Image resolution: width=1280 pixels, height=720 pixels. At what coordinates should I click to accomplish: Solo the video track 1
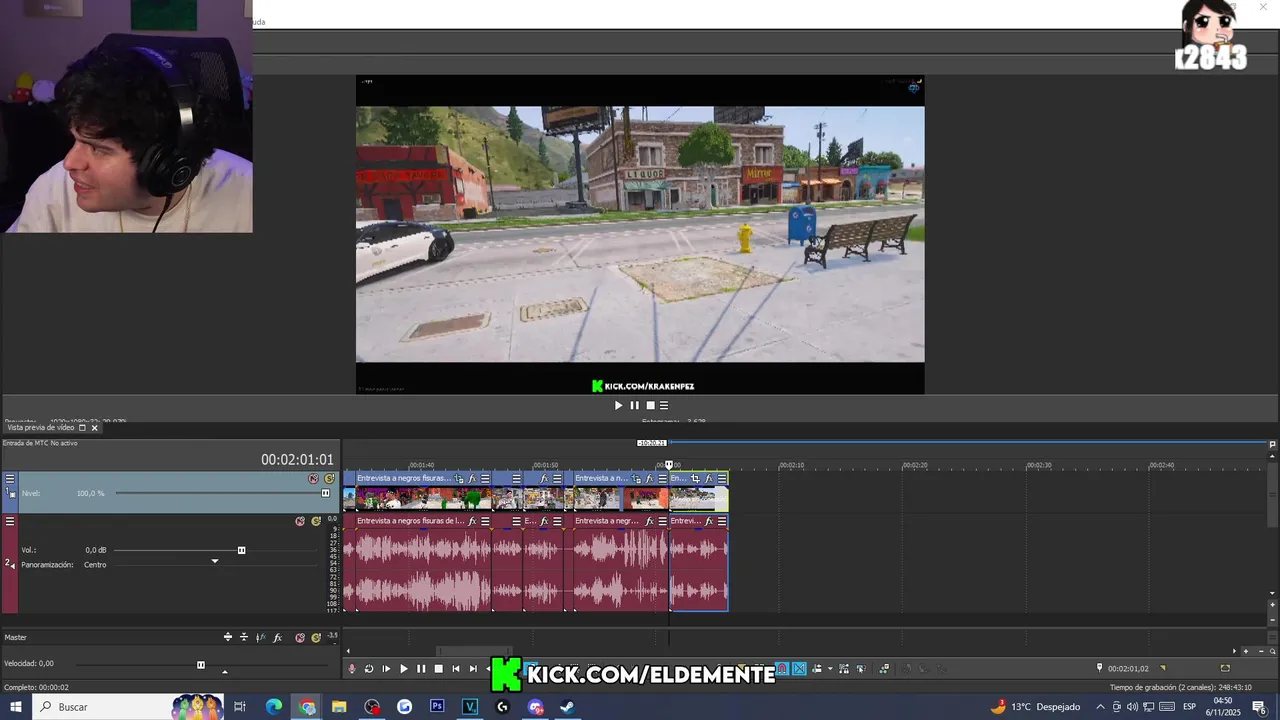coord(329,479)
